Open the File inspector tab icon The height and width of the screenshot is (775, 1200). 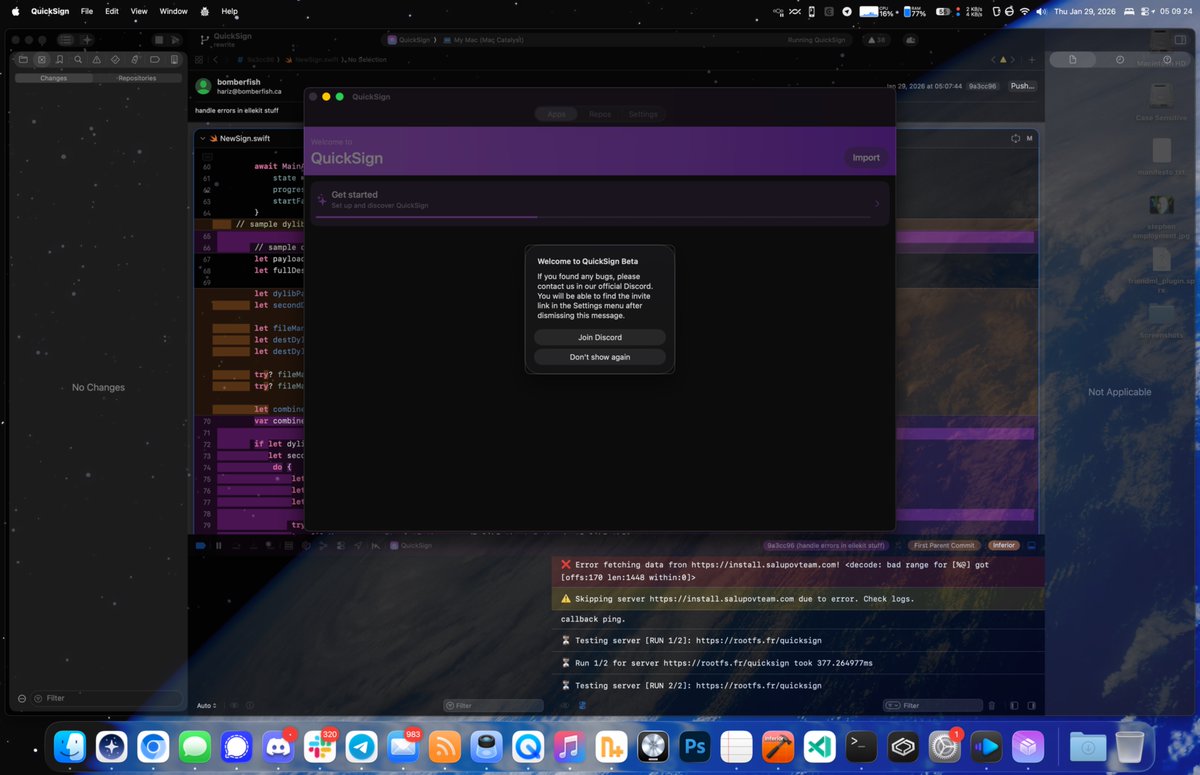[1072, 60]
